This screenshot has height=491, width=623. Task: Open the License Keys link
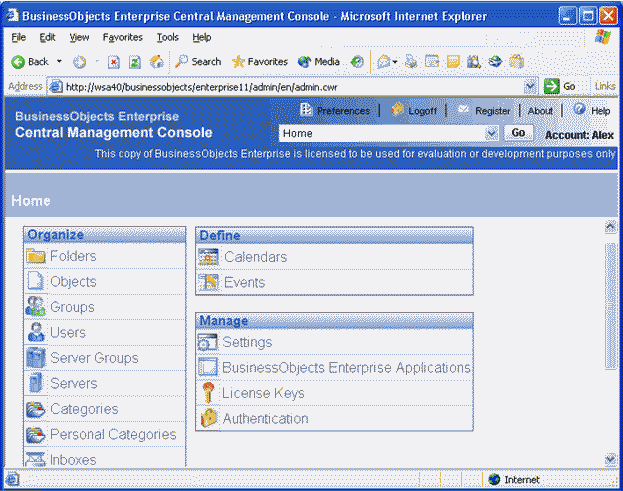point(263,393)
